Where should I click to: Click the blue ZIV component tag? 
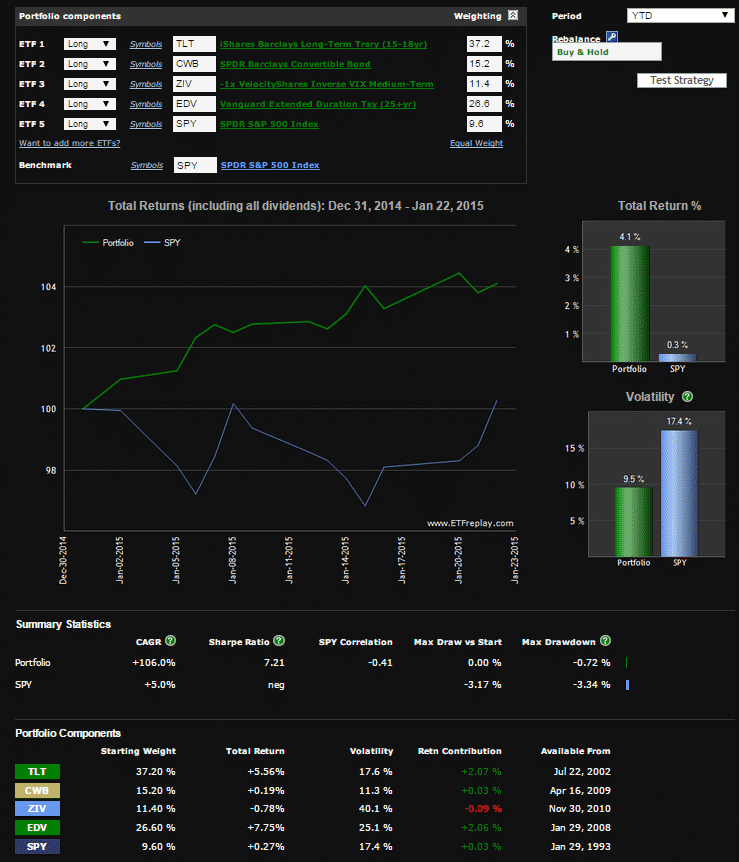click(x=37, y=809)
